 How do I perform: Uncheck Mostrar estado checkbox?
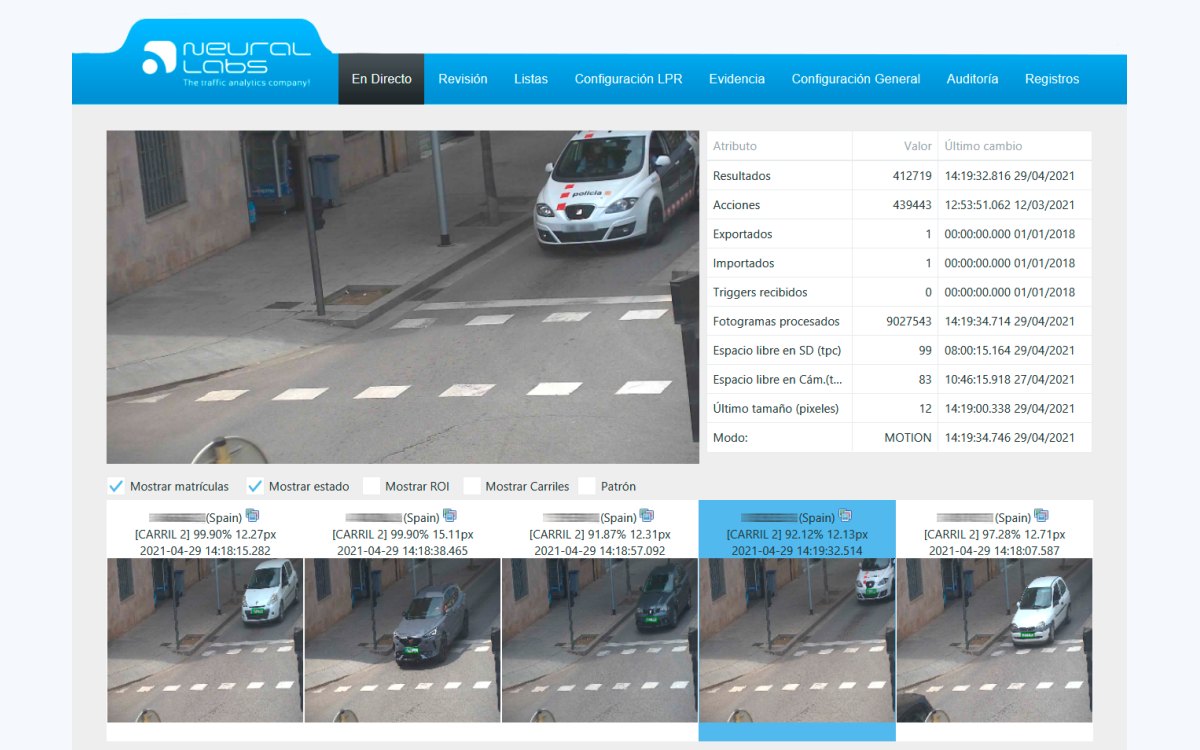(255, 486)
